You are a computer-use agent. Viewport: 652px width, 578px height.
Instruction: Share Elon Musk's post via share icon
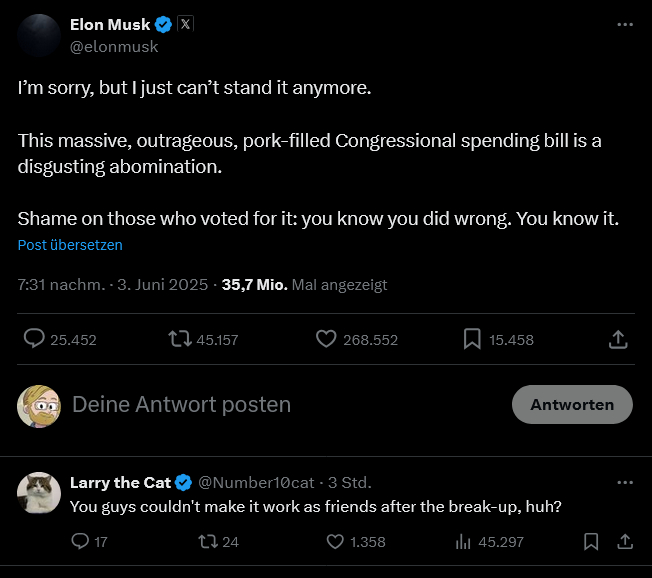pos(618,339)
